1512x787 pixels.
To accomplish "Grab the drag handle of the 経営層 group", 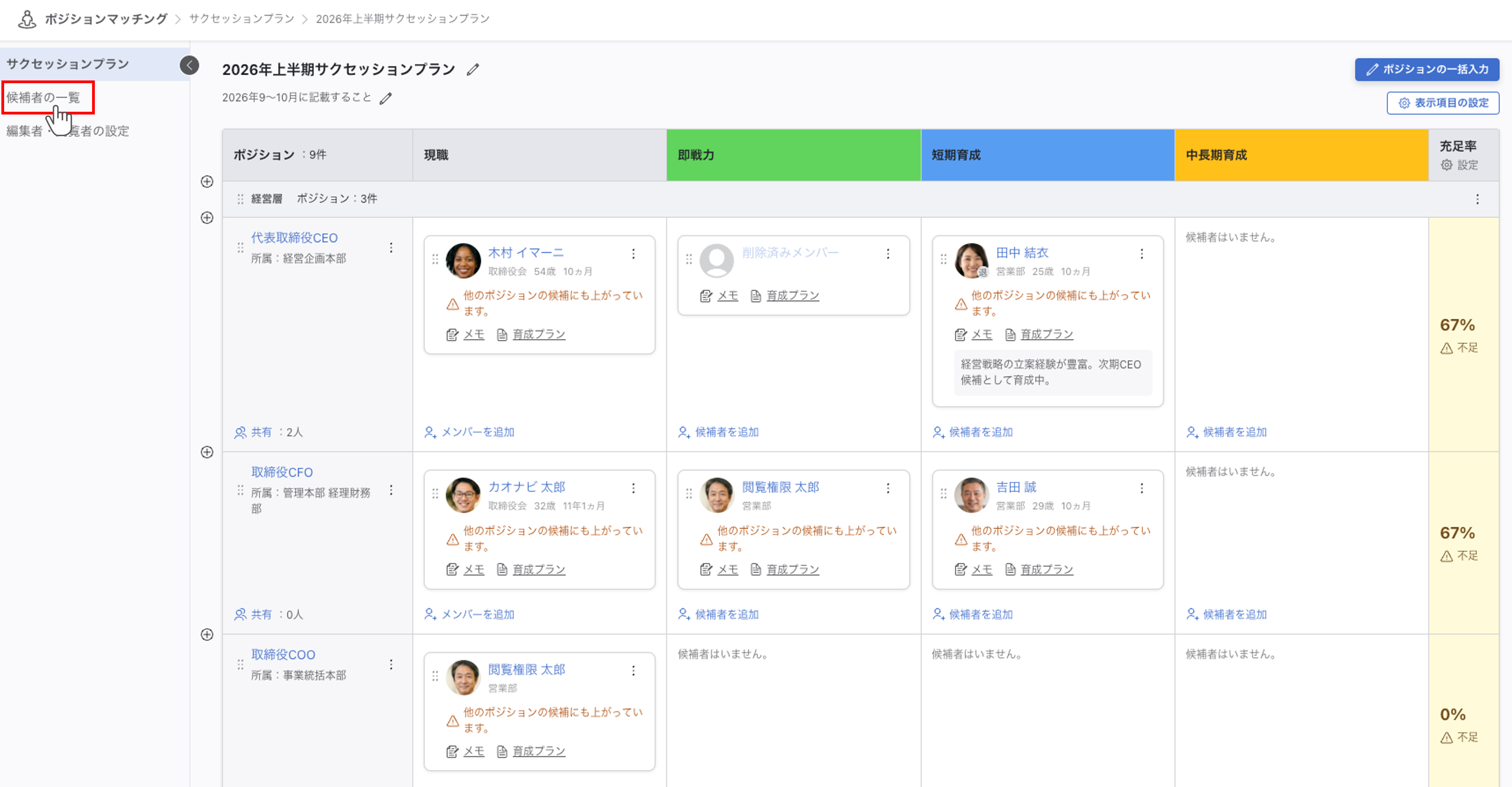I will point(240,199).
